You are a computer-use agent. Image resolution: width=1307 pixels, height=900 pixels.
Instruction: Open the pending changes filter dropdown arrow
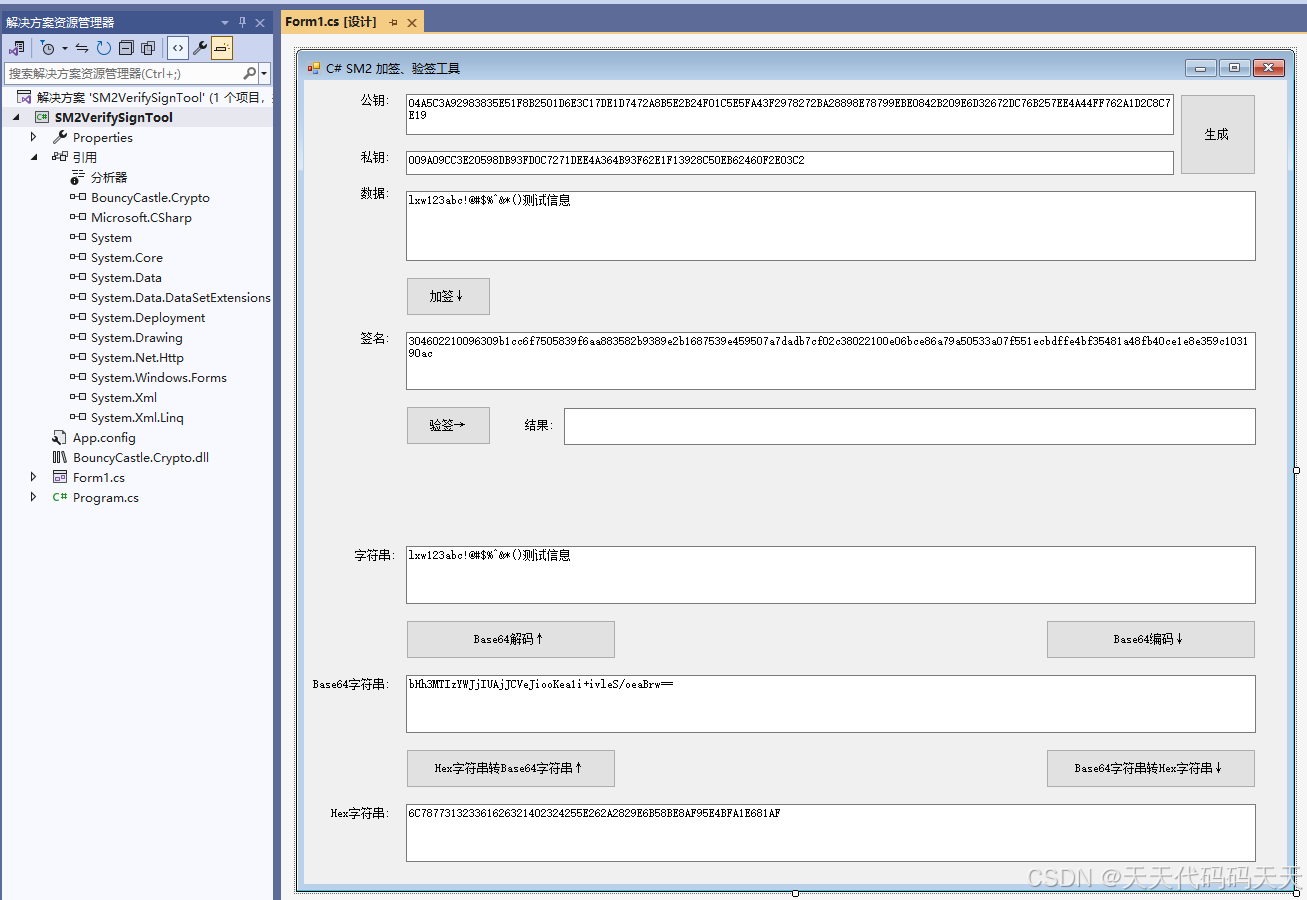coord(65,48)
